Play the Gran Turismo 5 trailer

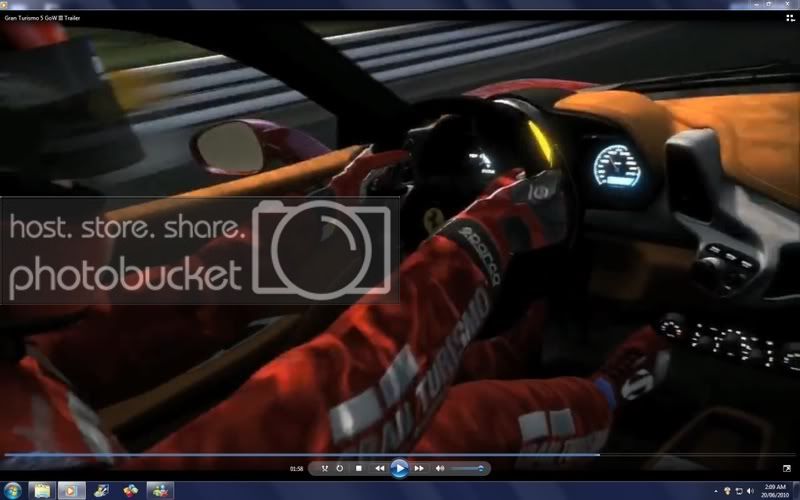point(399,468)
